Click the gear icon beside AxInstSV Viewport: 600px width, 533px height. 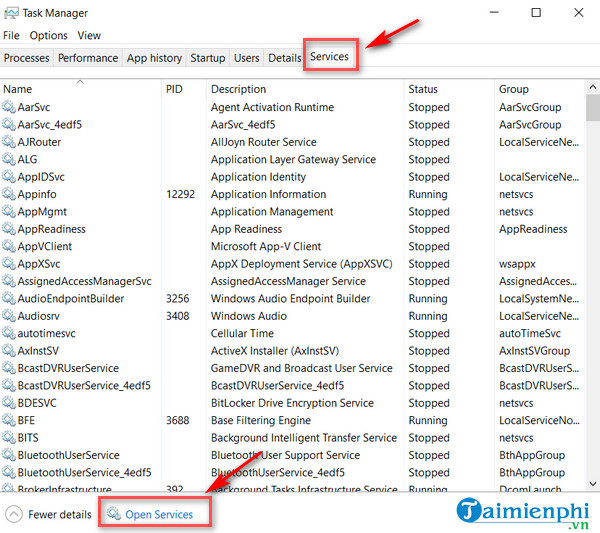[x=9, y=350]
